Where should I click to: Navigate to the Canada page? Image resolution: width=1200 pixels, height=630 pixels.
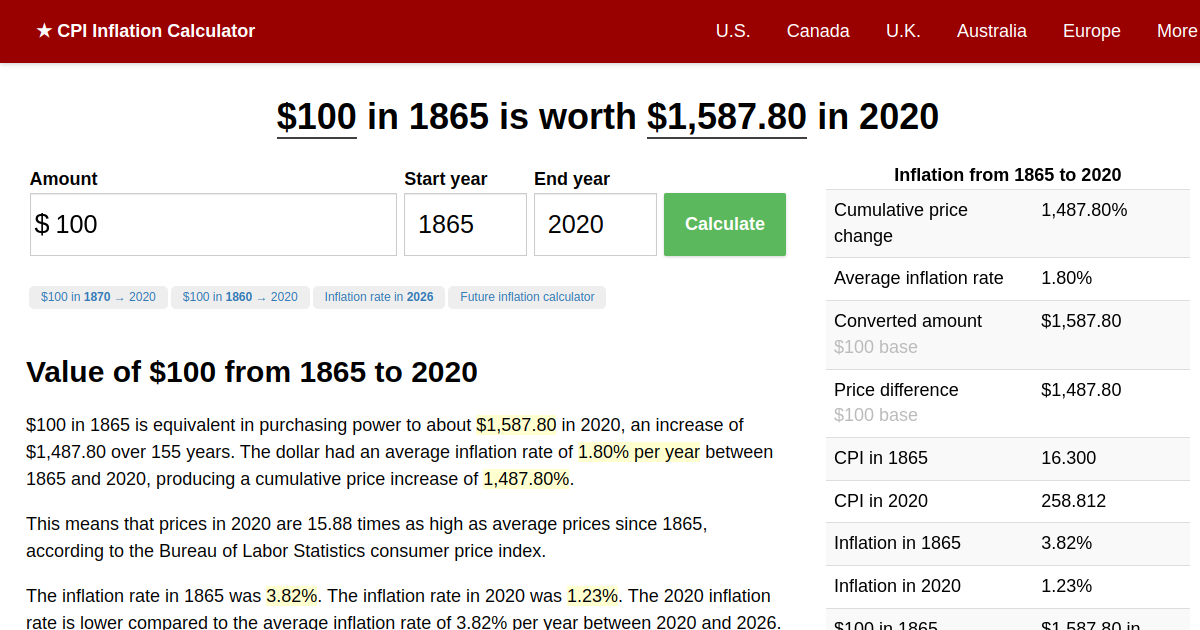[818, 31]
